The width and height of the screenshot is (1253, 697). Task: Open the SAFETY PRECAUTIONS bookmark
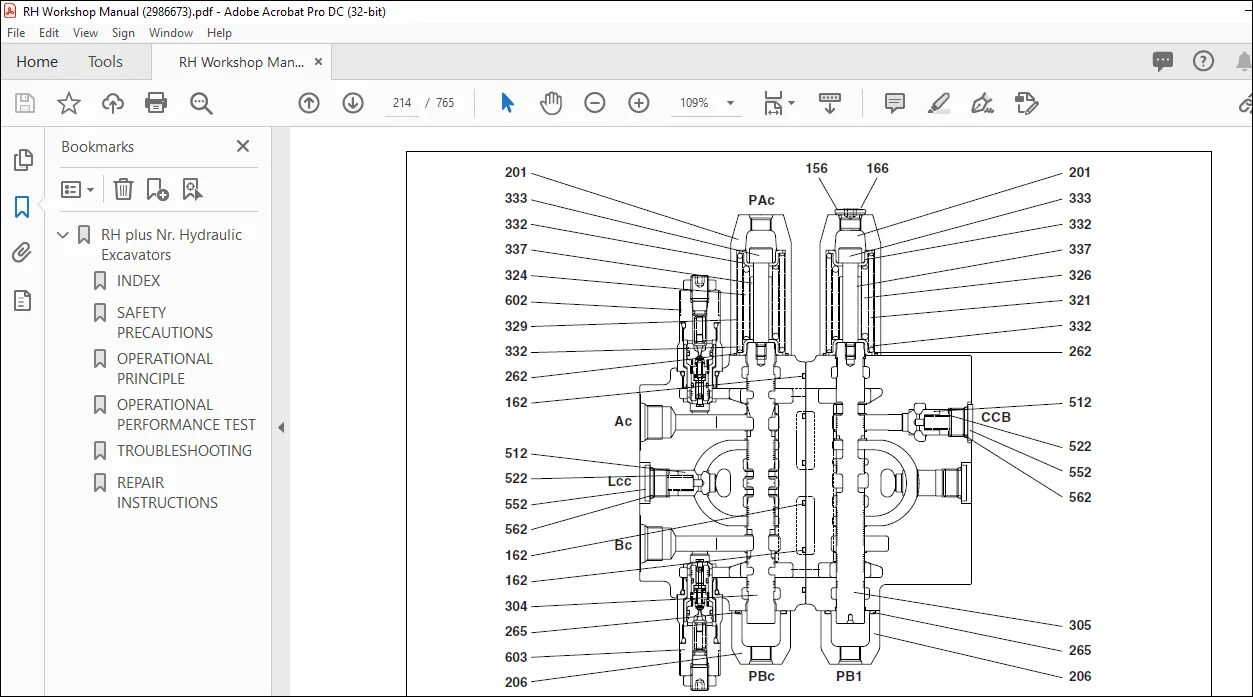[165, 323]
